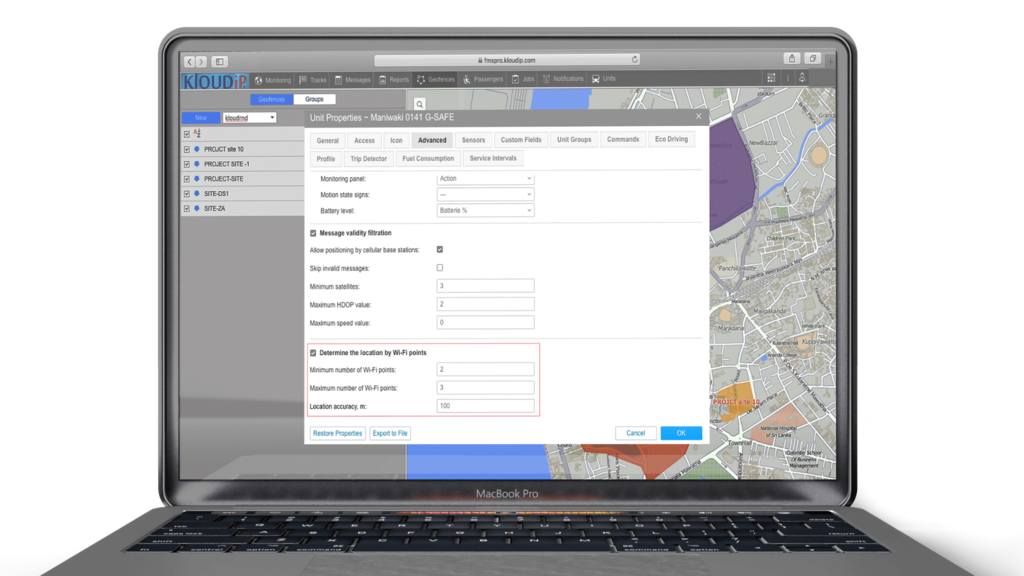The height and width of the screenshot is (576, 1024).
Task: Click the blue icon of PROJCT site 10
Action: point(197,150)
